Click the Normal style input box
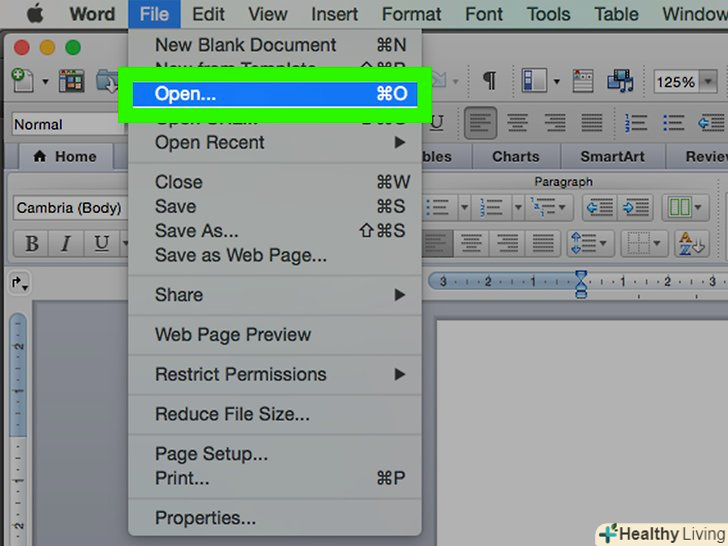The width and height of the screenshot is (728, 546). pyautogui.click(x=64, y=124)
